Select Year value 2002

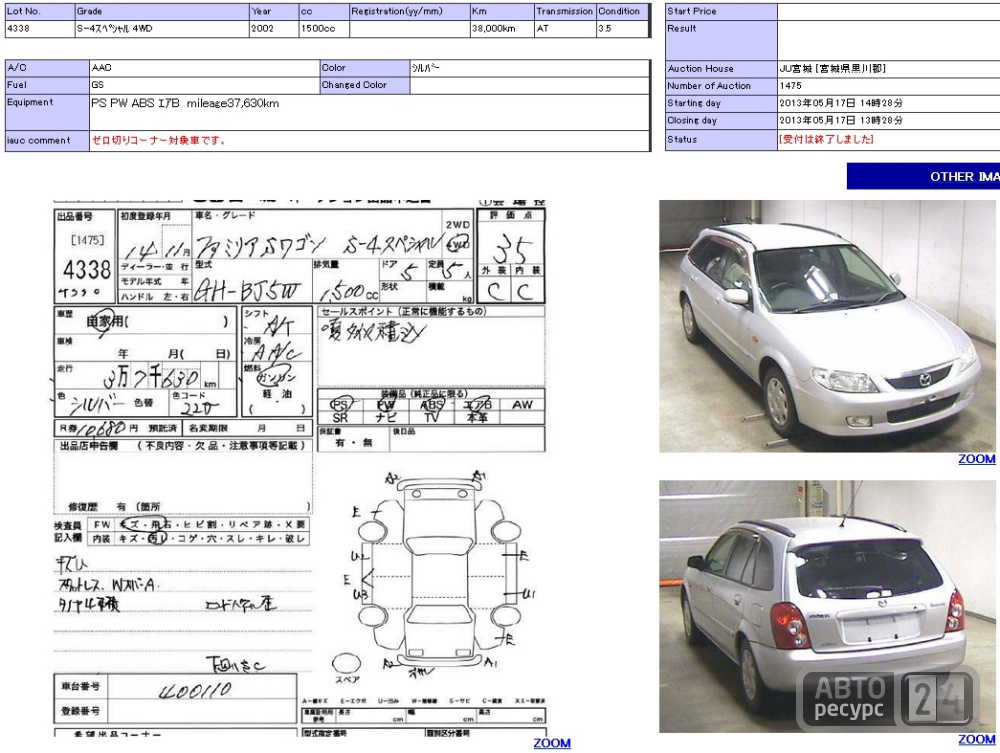click(x=262, y=29)
